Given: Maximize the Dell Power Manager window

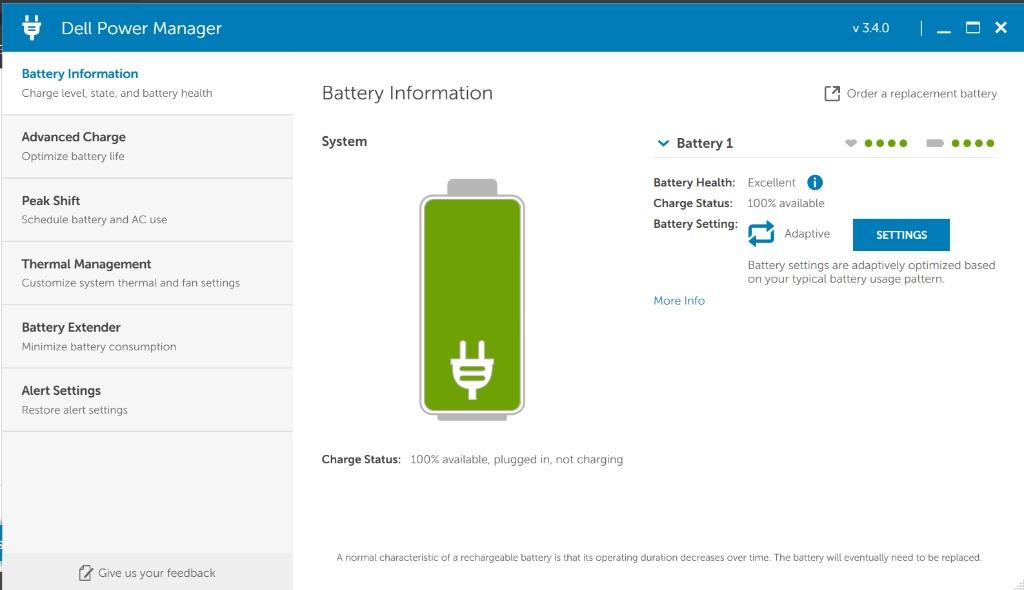Looking at the screenshot, I should 972,28.
